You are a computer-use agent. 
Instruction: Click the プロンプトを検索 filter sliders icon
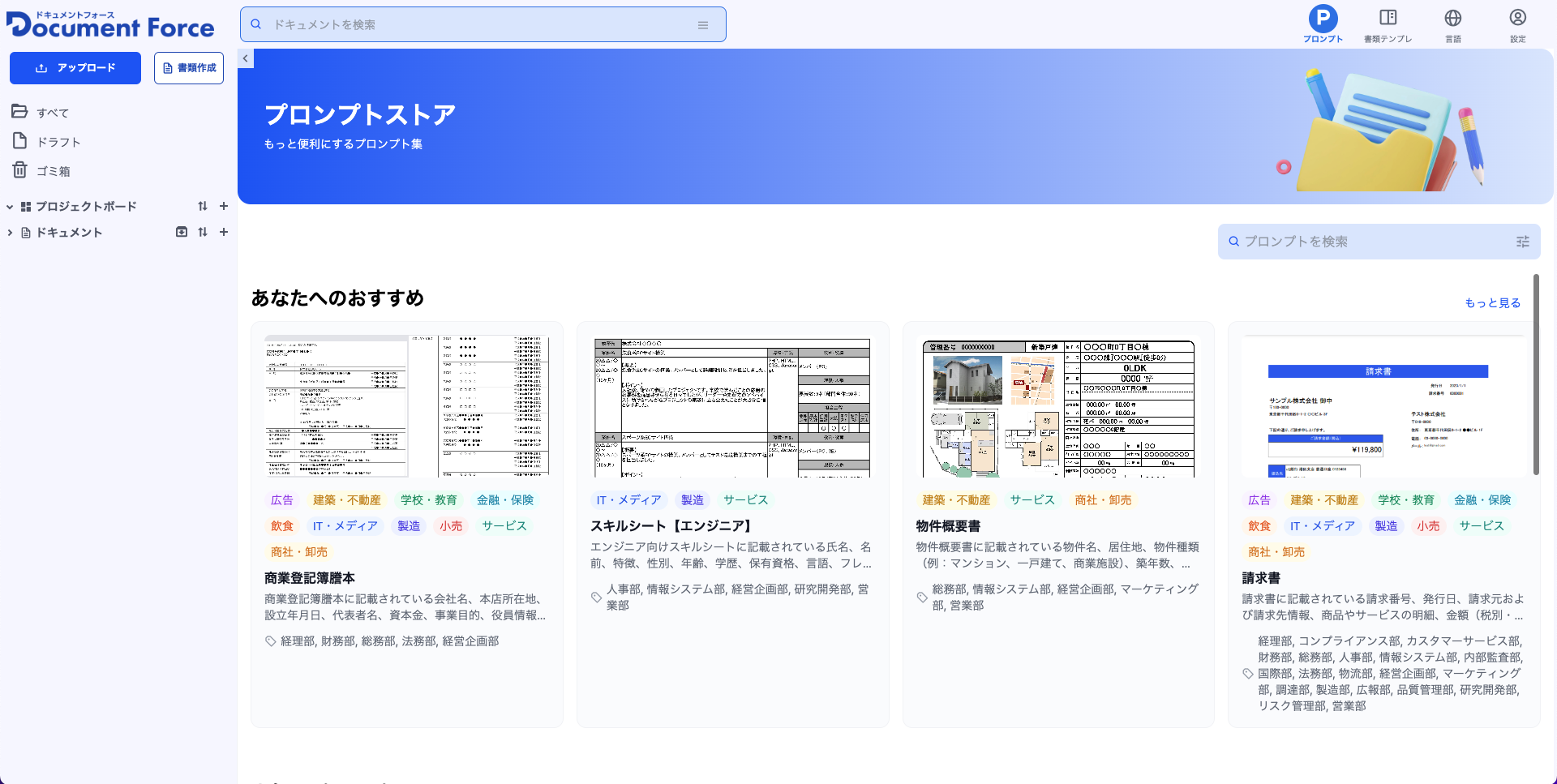coord(1523,242)
